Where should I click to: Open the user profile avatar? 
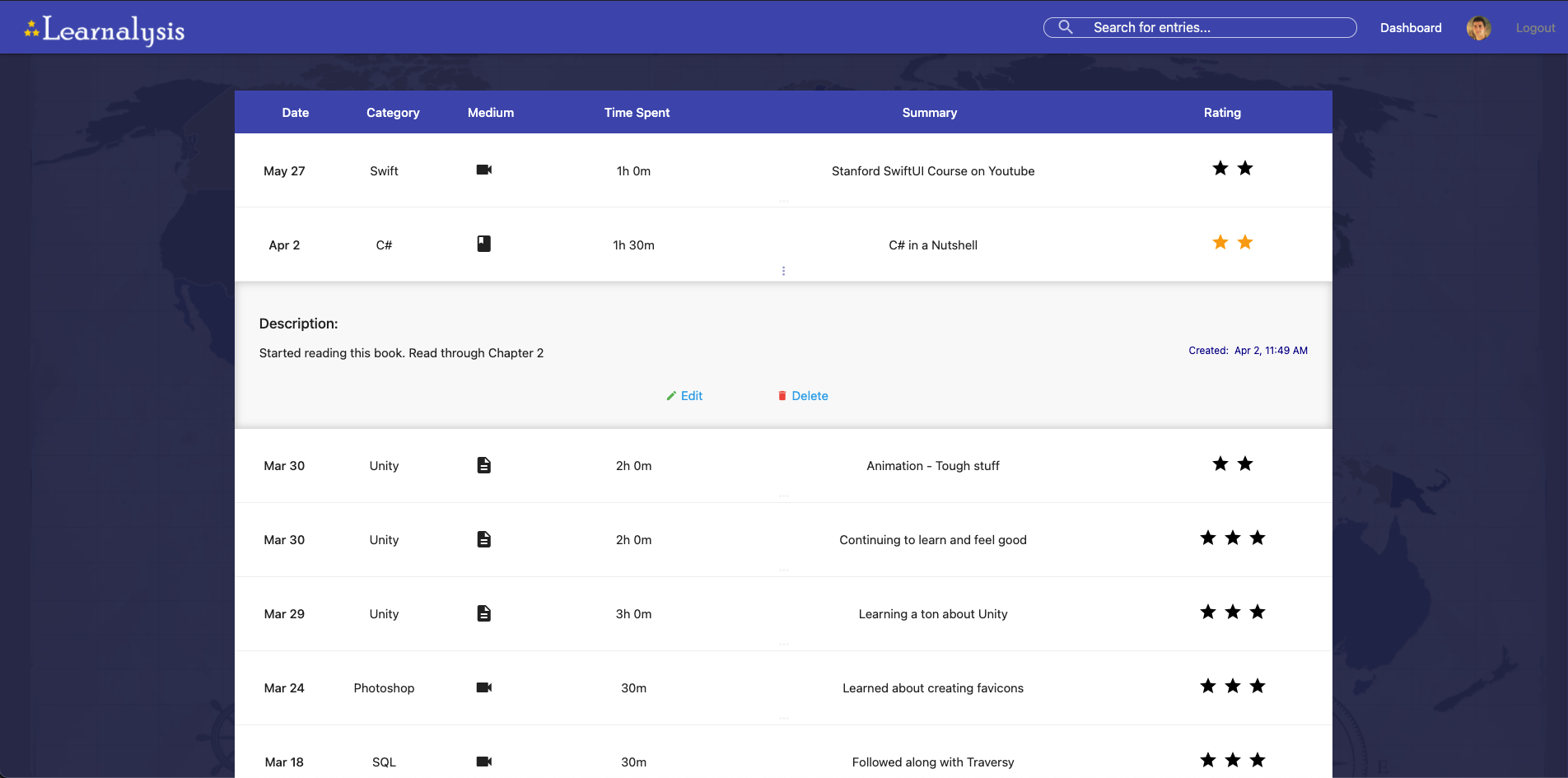point(1478,28)
